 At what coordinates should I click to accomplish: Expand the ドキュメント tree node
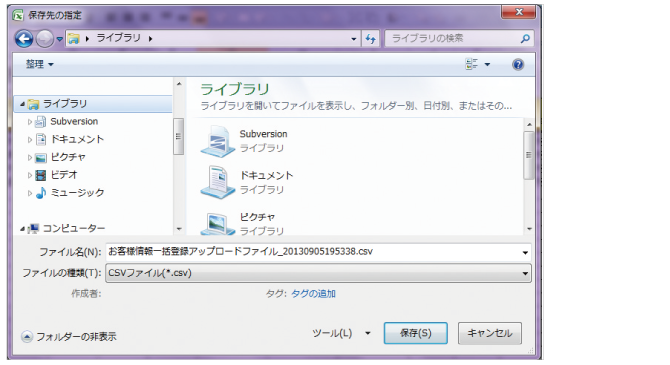(x=29, y=140)
